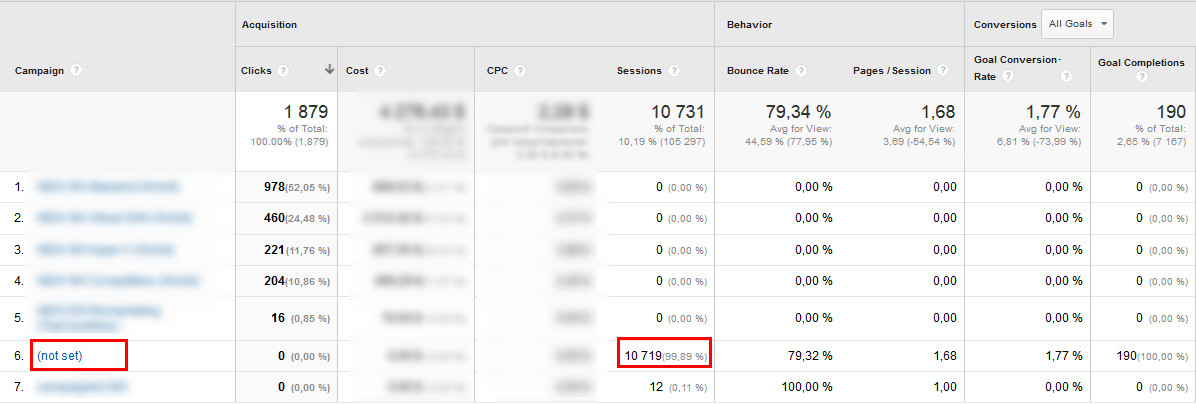The width and height of the screenshot is (1196, 404).
Task: Click sort arrow in Clicks column
Action: (329, 70)
